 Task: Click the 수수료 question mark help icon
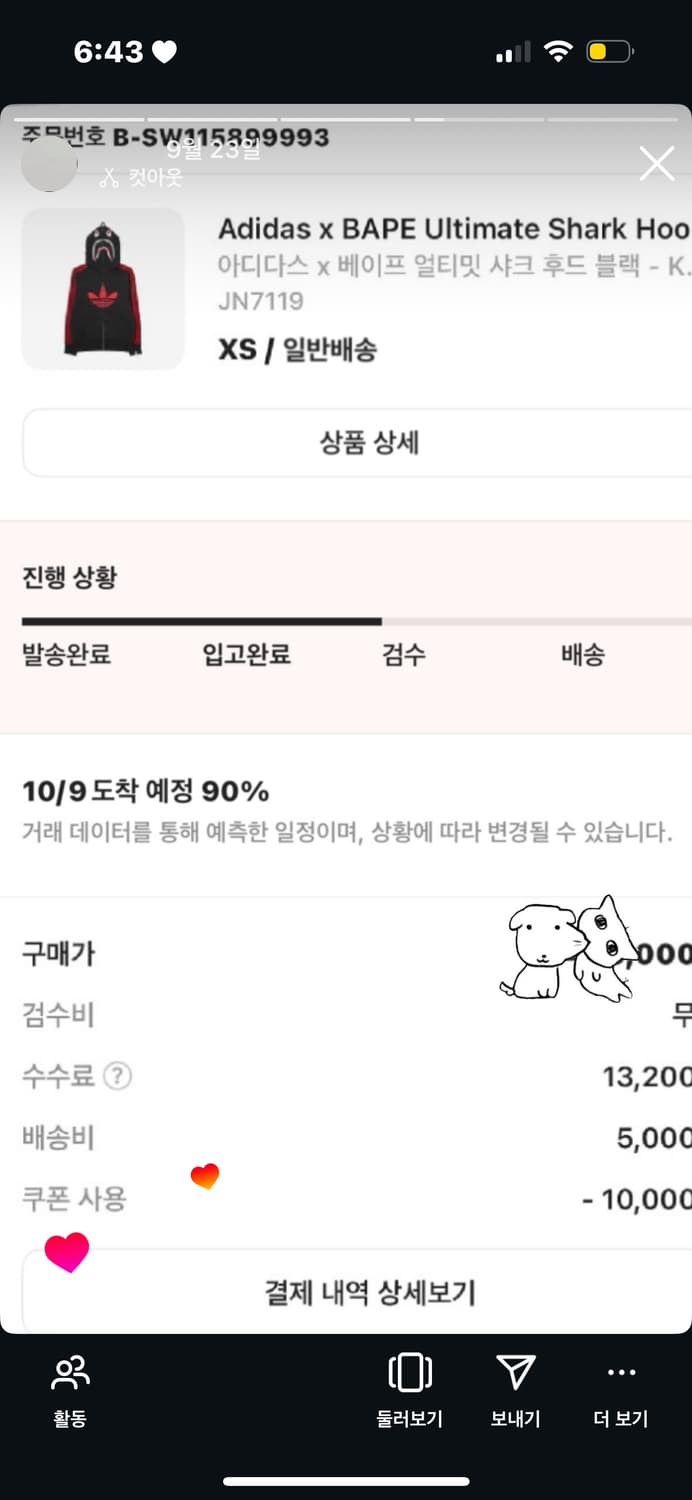[x=118, y=1076]
